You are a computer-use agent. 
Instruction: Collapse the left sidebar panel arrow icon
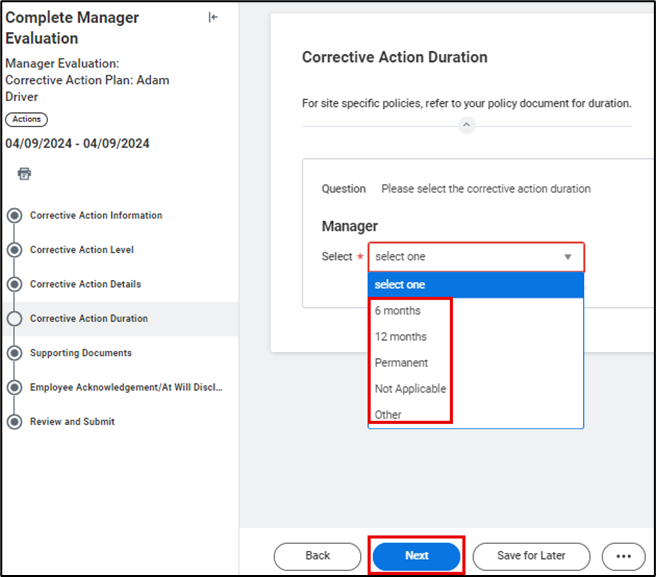pyautogui.click(x=213, y=17)
